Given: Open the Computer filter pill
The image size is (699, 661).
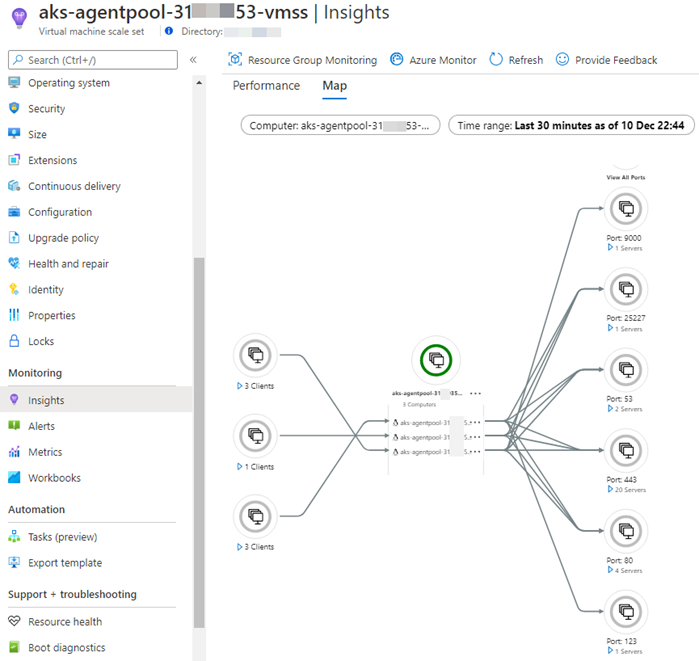Looking at the screenshot, I should click(340, 126).
